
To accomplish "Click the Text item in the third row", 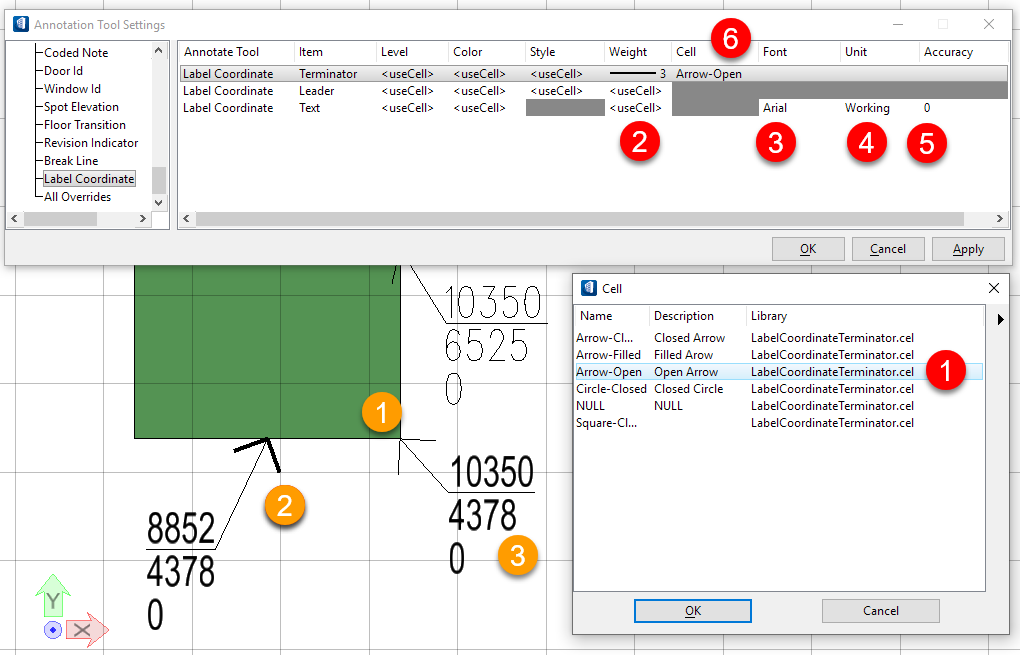I will point(310,108).
